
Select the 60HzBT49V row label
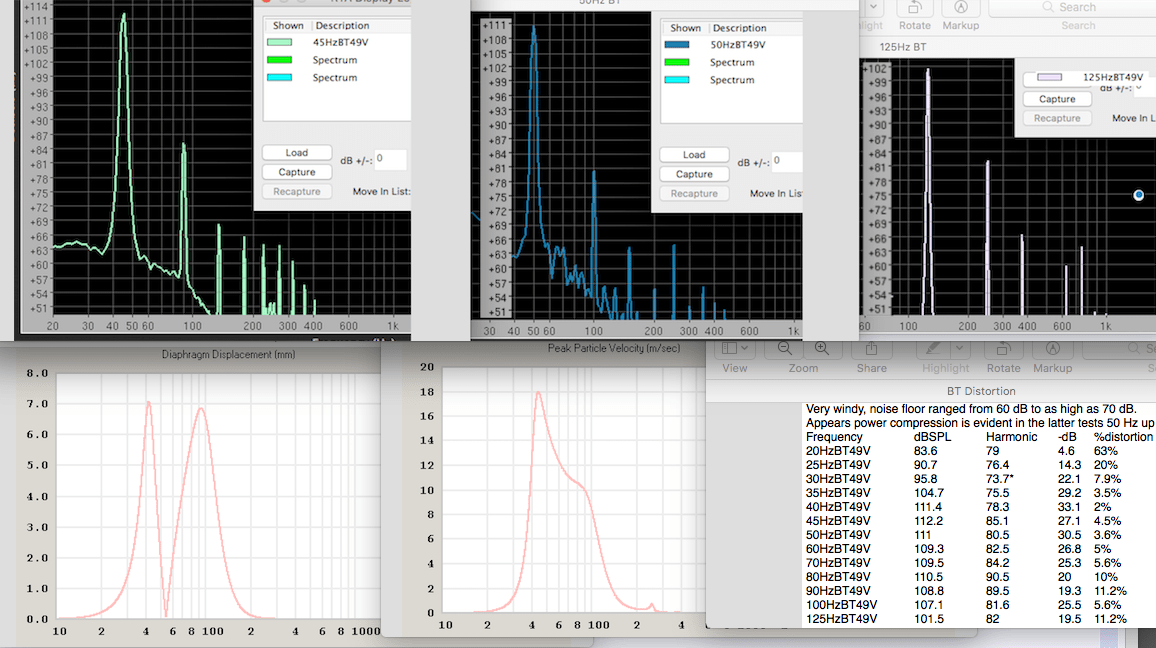tap(838, 549)
